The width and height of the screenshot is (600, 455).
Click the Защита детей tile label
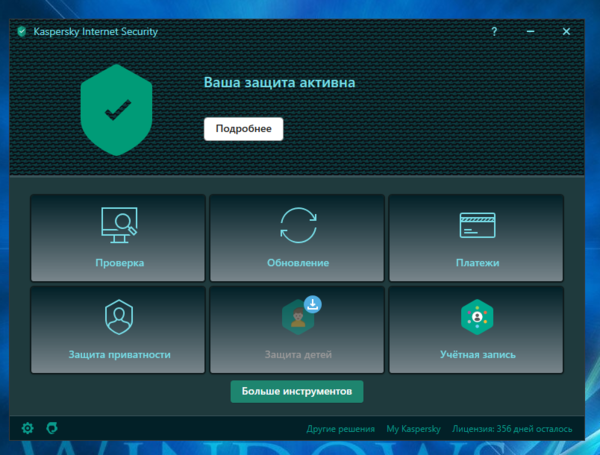coord(298,355)
